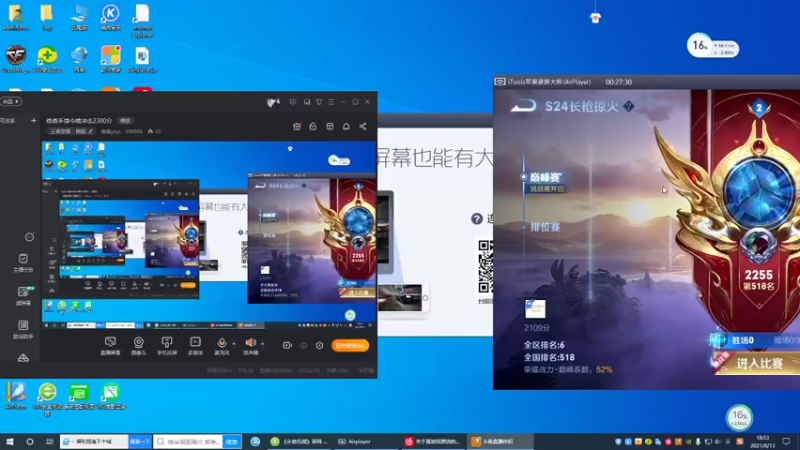
Task: Click the Cortana circle in taskbar
Action: coord(30,441)
